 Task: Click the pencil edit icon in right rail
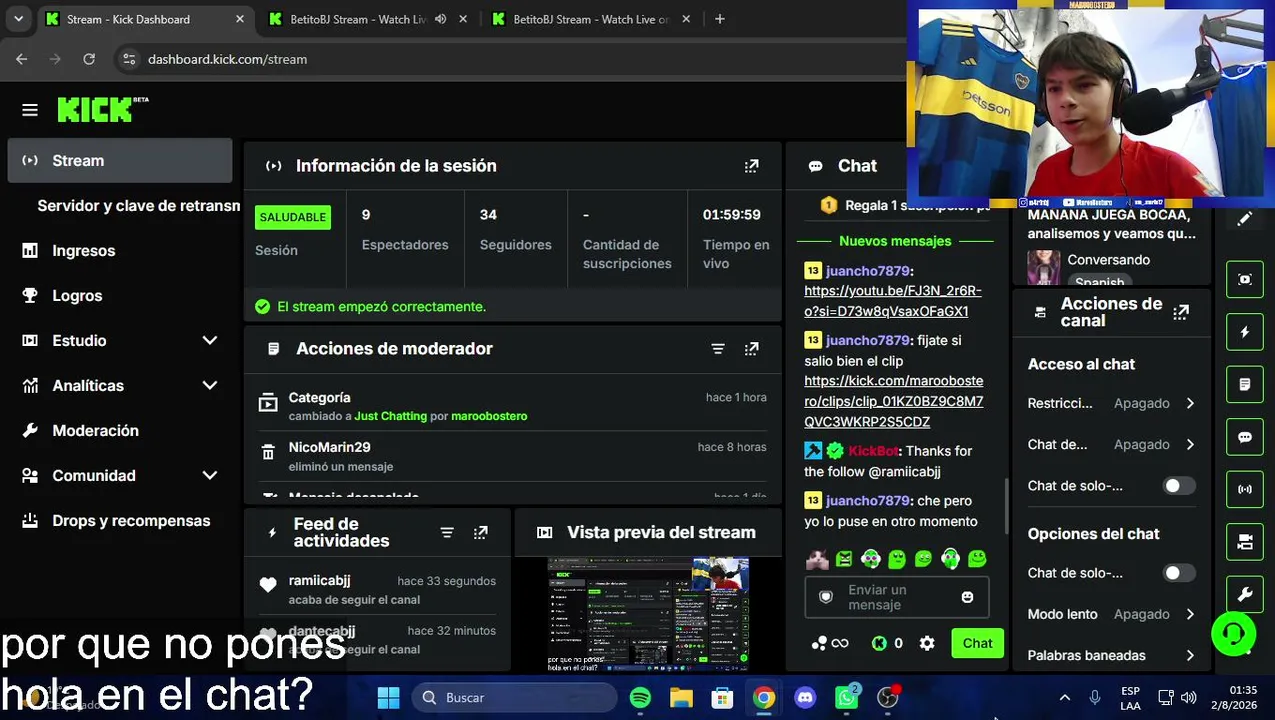1245,219
